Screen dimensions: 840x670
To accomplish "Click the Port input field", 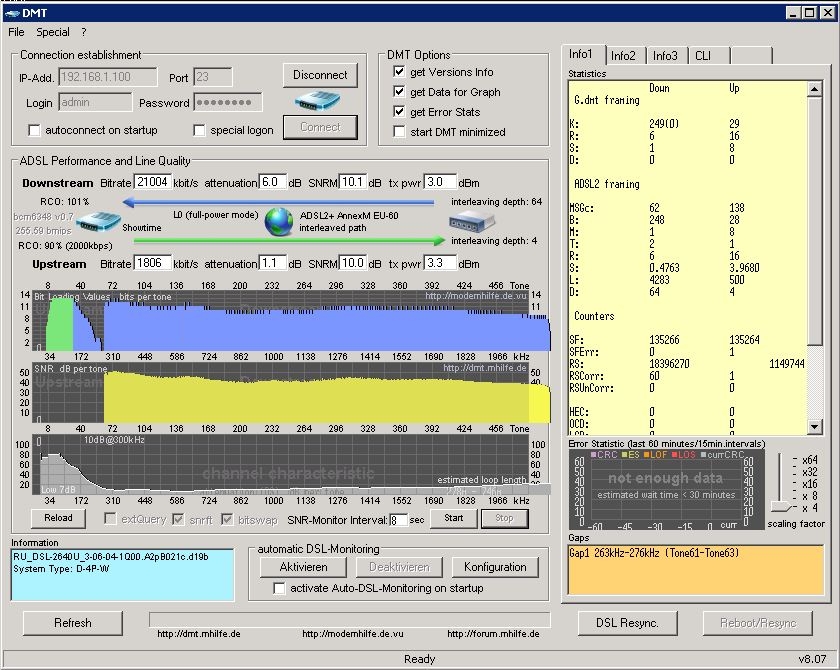I will (213, 77).
